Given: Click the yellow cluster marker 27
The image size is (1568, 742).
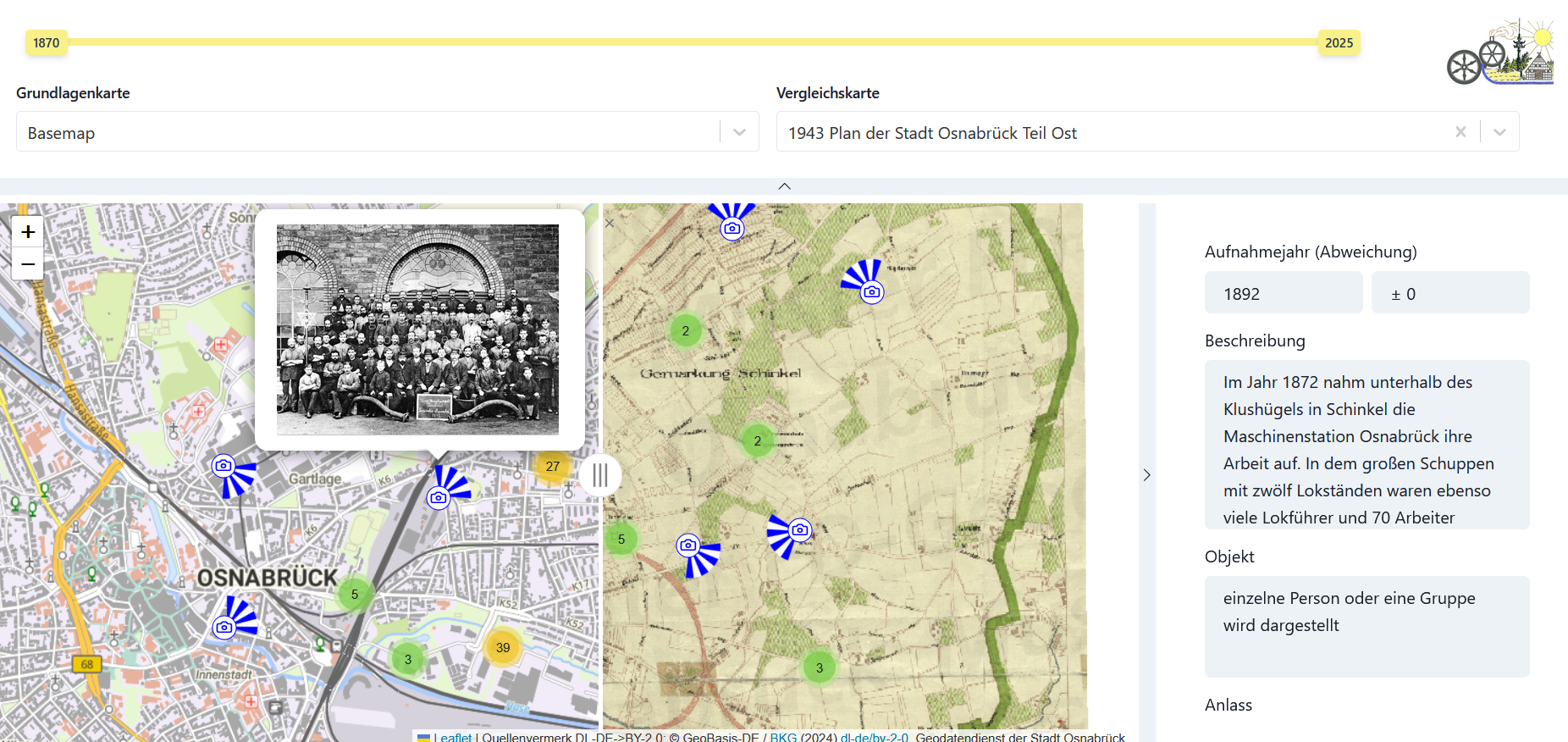Looking at the screenshot, I should [x=552, y=467].
